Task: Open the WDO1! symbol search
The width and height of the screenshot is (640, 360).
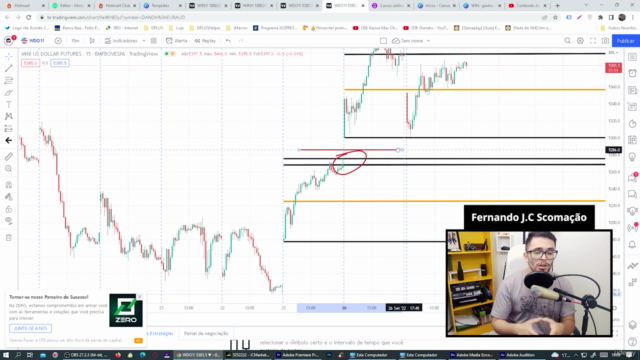Action: coord(33,41)
